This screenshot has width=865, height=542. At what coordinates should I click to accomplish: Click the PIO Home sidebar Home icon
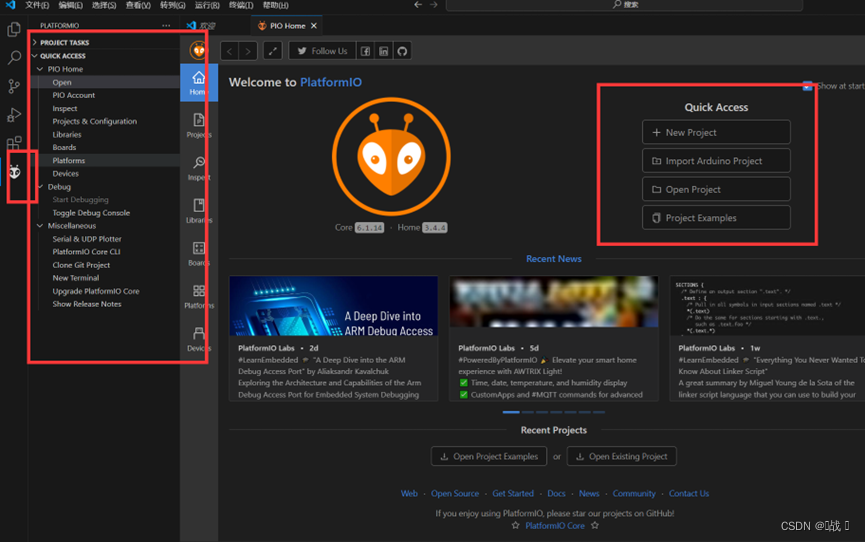(x=199, y=82)
